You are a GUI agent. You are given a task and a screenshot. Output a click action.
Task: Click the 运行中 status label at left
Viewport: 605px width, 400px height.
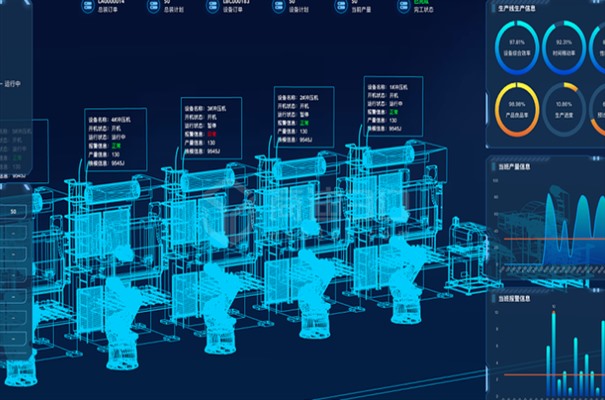pos(13,84)
